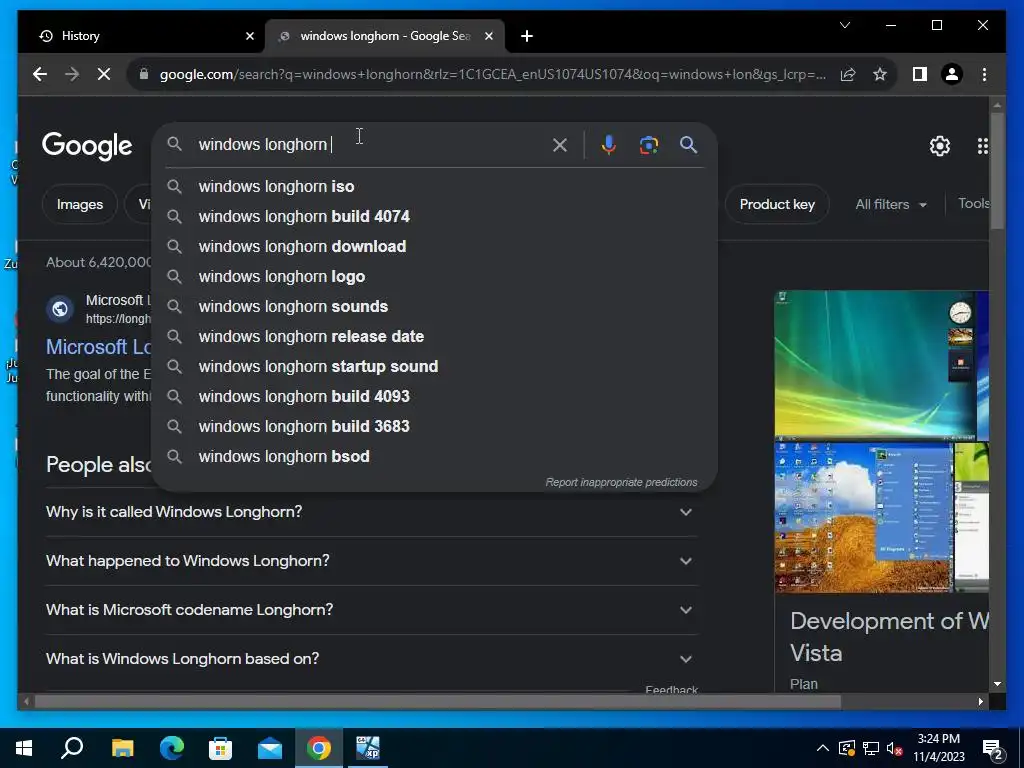Image resolution: width=1024 pixels, height=768 pixels.
Task: Choose suggestion windows longhorn startup sound
Action: pos(434,366)
